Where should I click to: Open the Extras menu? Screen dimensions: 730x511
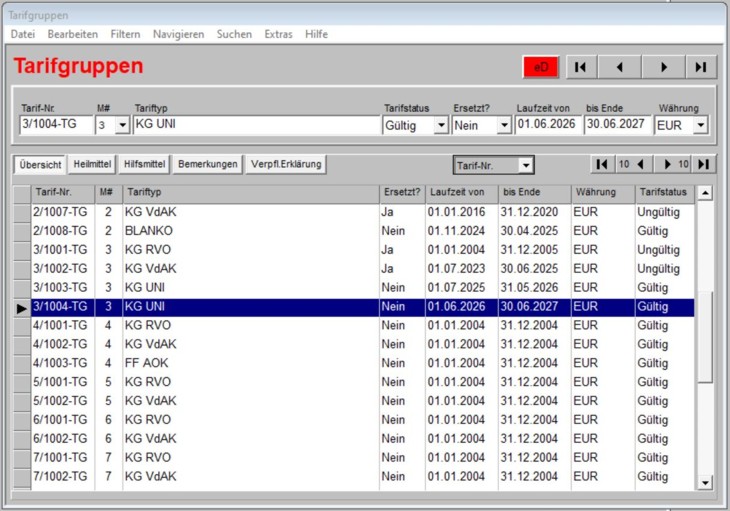coord(278,34)
